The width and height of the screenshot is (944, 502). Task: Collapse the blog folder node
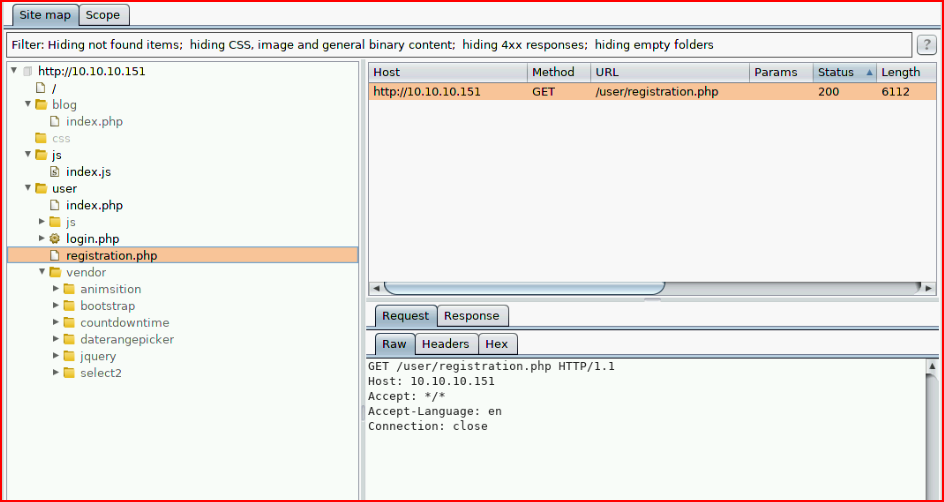coord(28,105)
